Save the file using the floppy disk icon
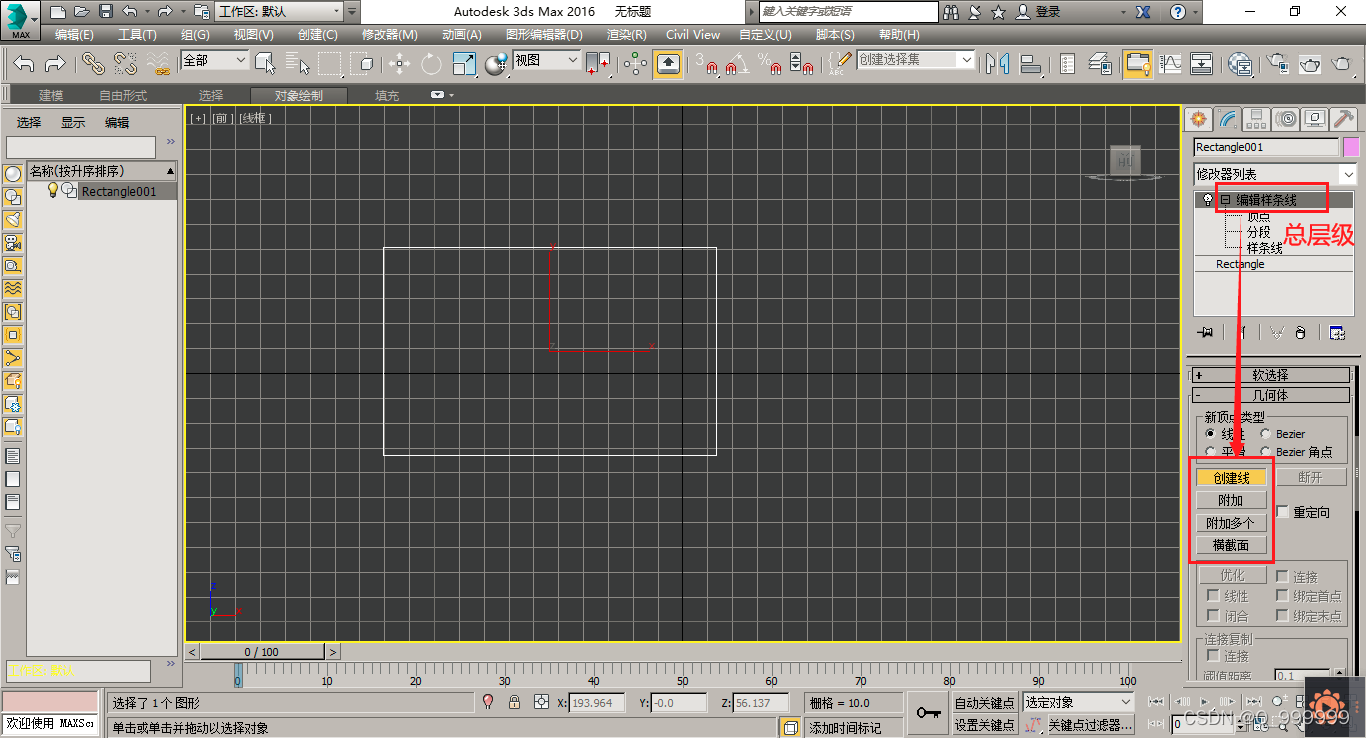 point(105,12)
